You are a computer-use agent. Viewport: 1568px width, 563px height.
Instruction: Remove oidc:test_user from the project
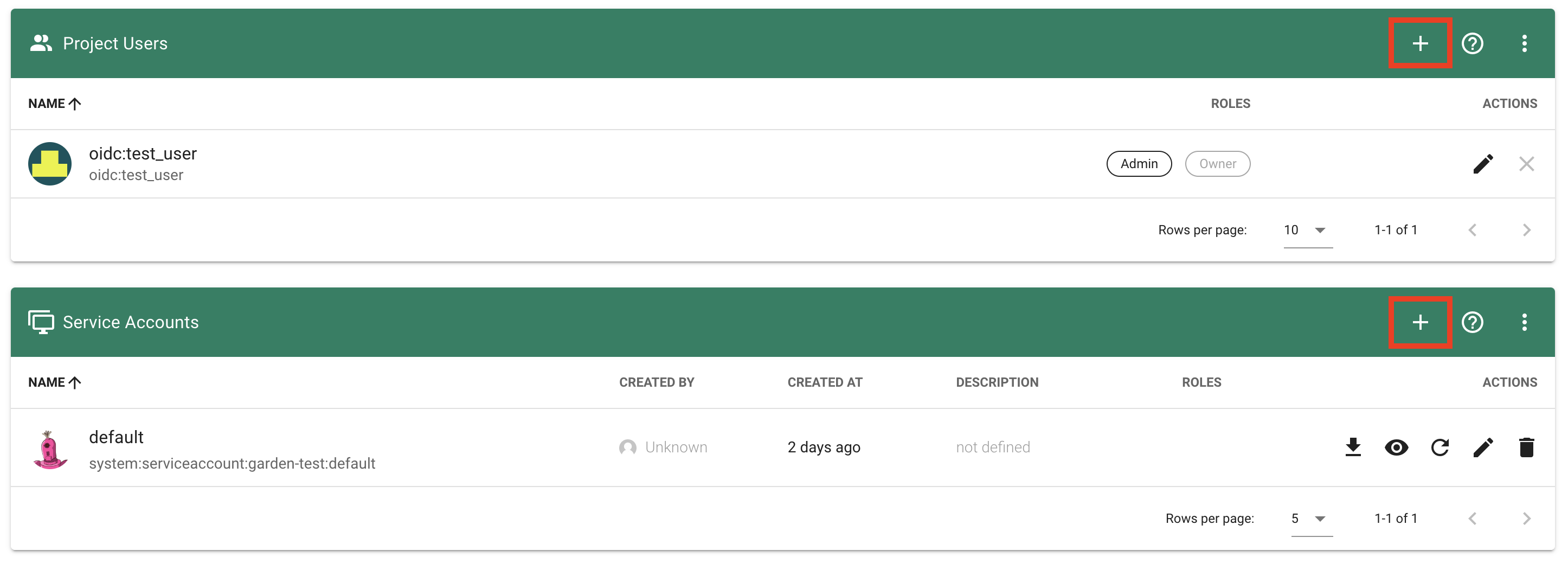pyautogui.click(x=1527, y=164)
